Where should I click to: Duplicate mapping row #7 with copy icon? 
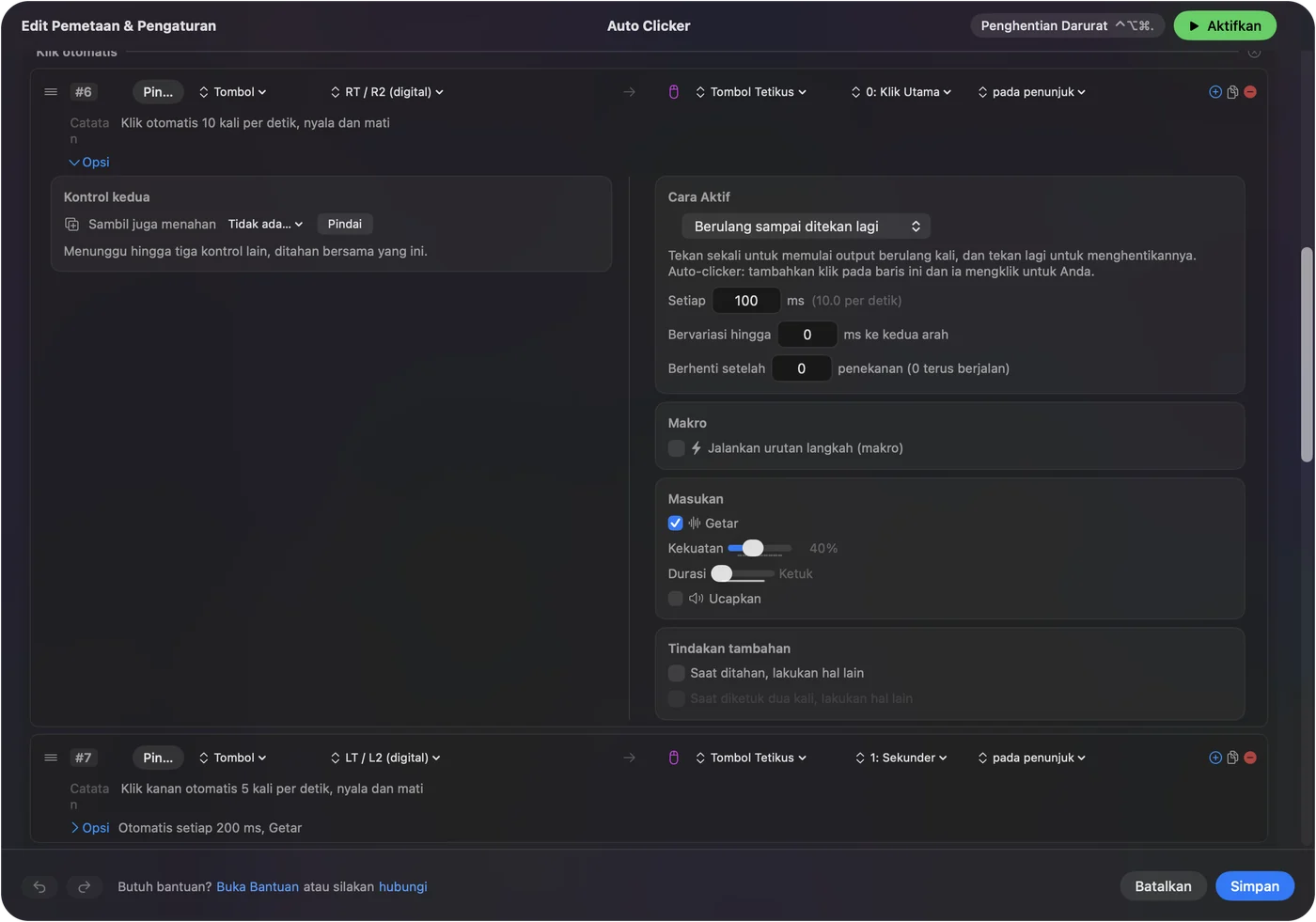pyautogui.click(x=1232, y=758)
